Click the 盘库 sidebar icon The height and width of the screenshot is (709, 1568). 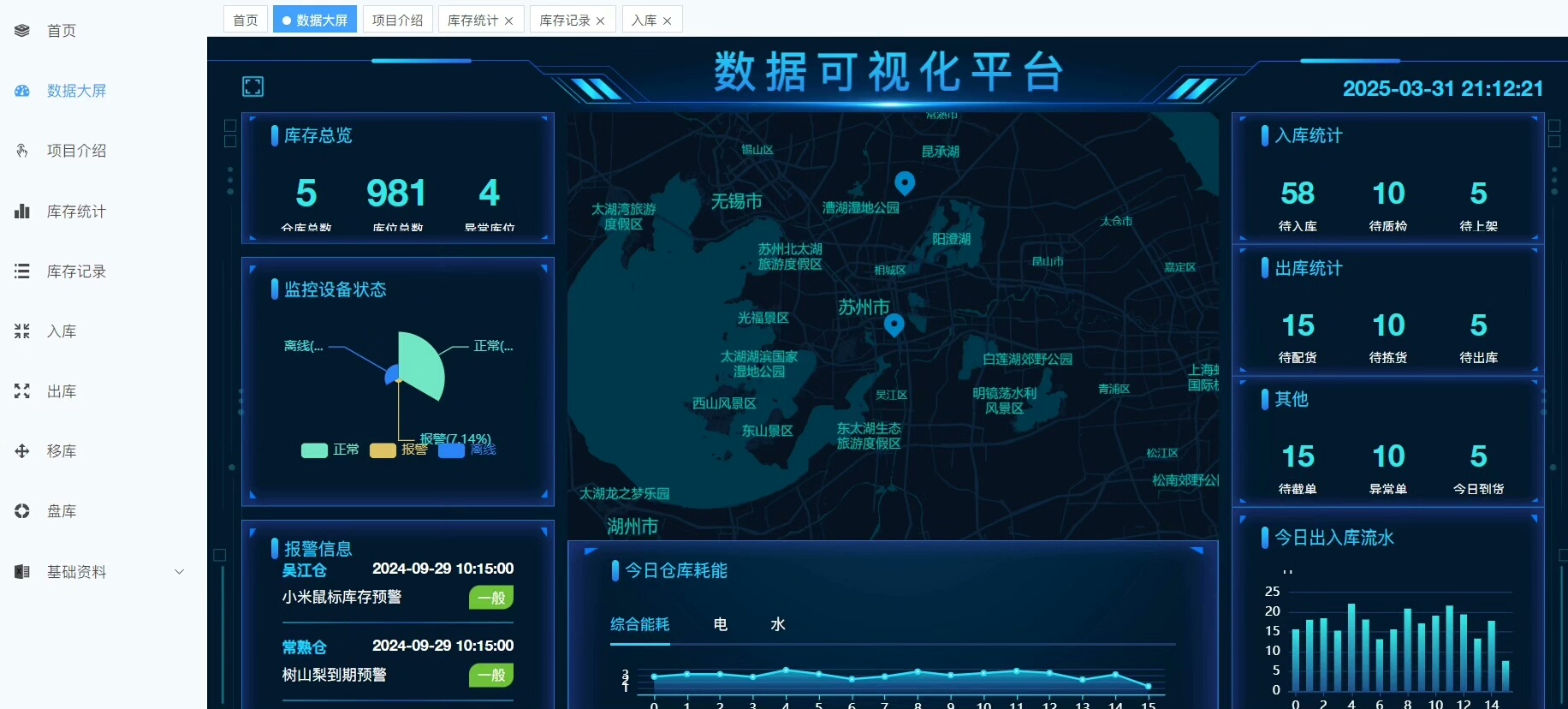[22, 511]
